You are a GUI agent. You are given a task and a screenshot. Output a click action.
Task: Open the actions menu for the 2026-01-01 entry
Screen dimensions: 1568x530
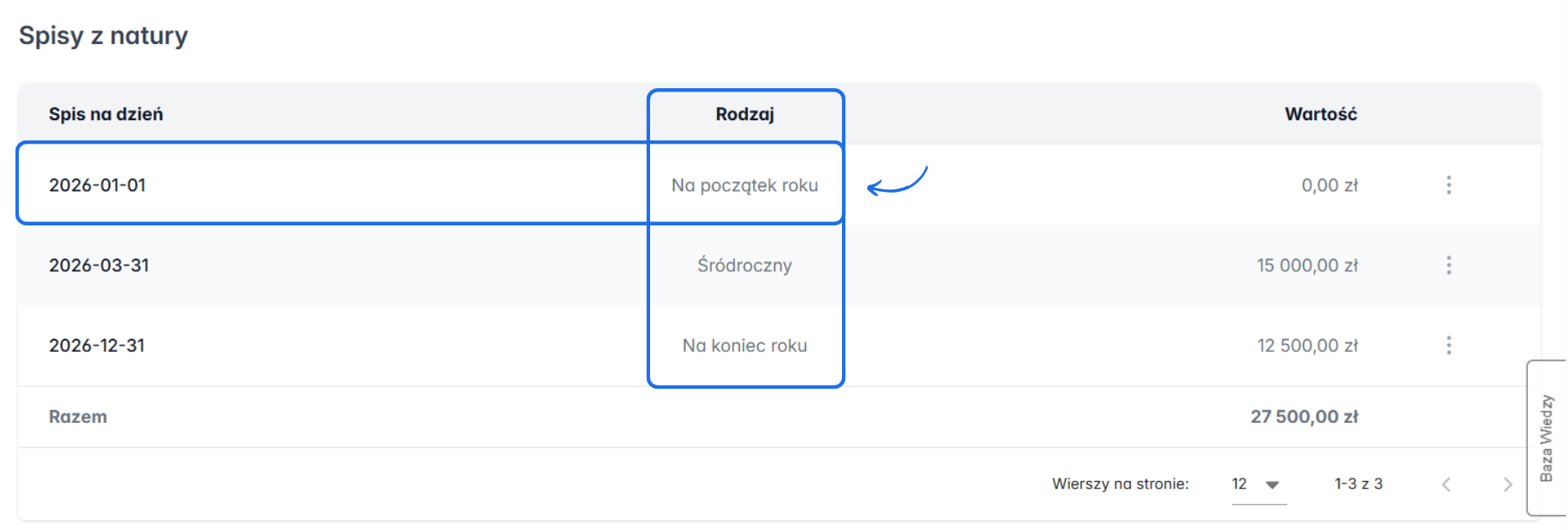[x=1449, y=185]
